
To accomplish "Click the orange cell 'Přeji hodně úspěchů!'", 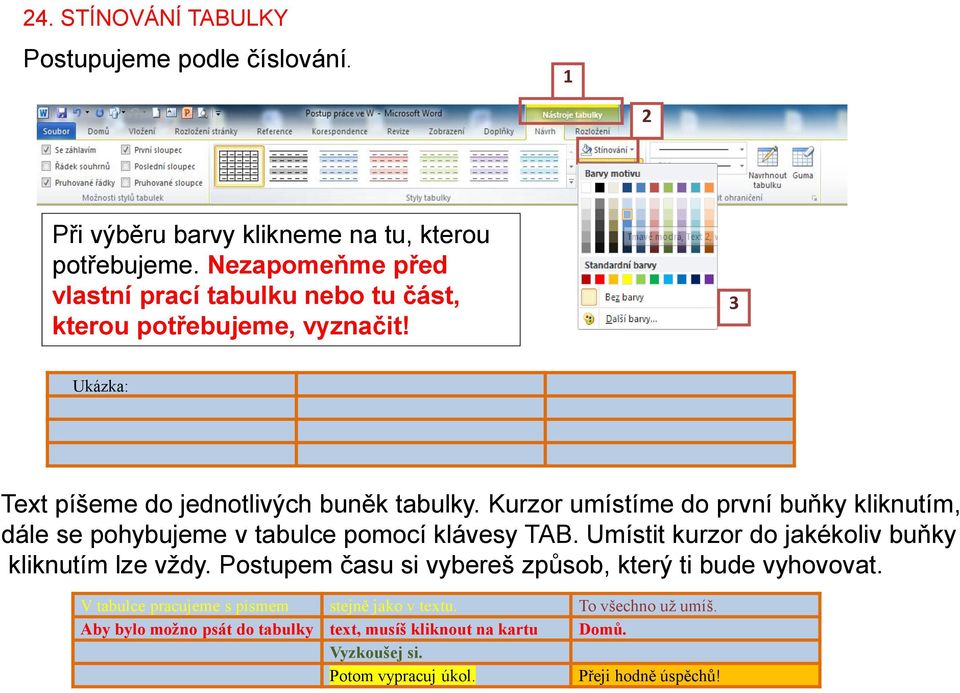I will [696, 675].
